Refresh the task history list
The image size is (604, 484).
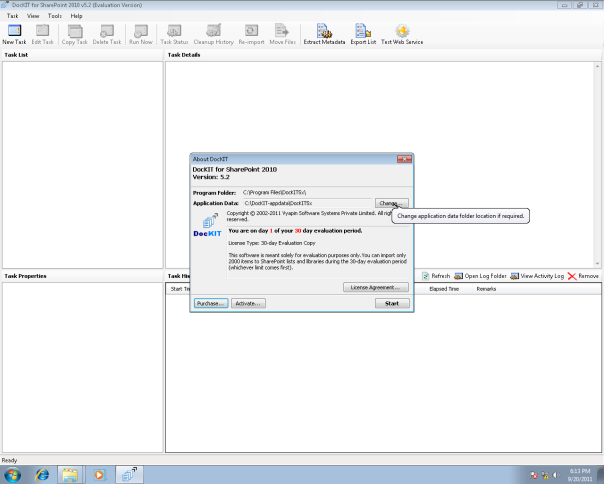pos(436,276)
